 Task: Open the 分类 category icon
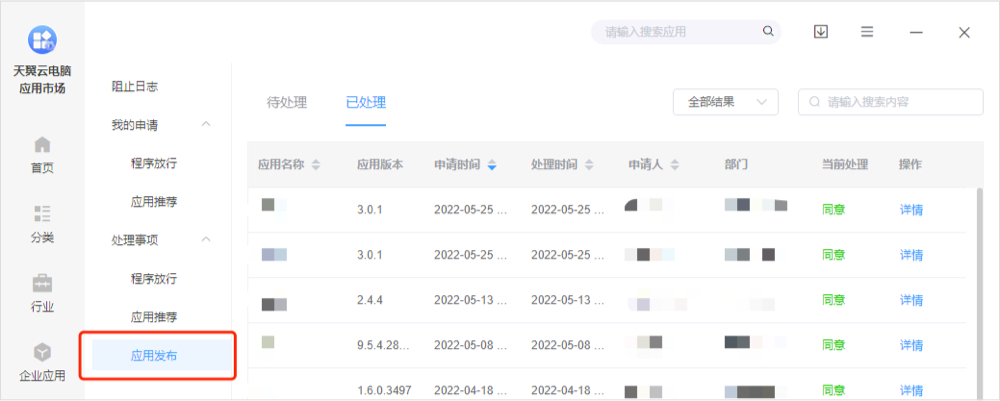click(42, 214)
